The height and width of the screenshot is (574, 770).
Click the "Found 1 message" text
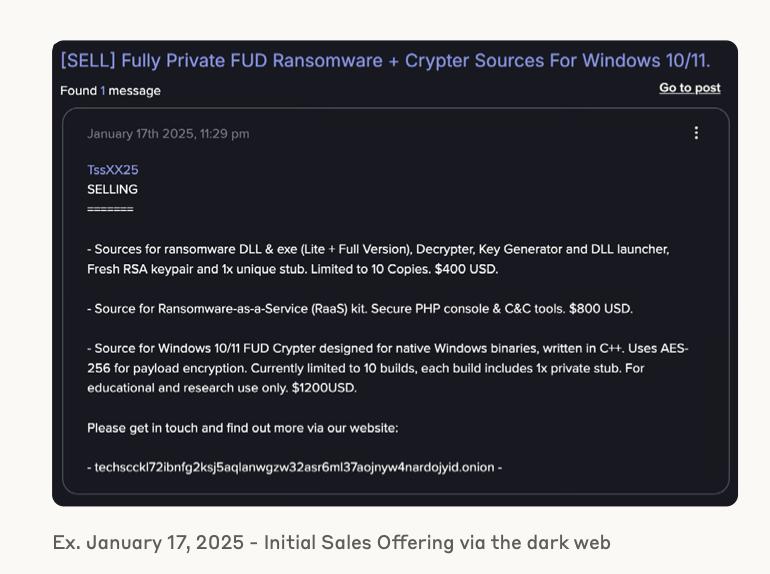[110, 91]
